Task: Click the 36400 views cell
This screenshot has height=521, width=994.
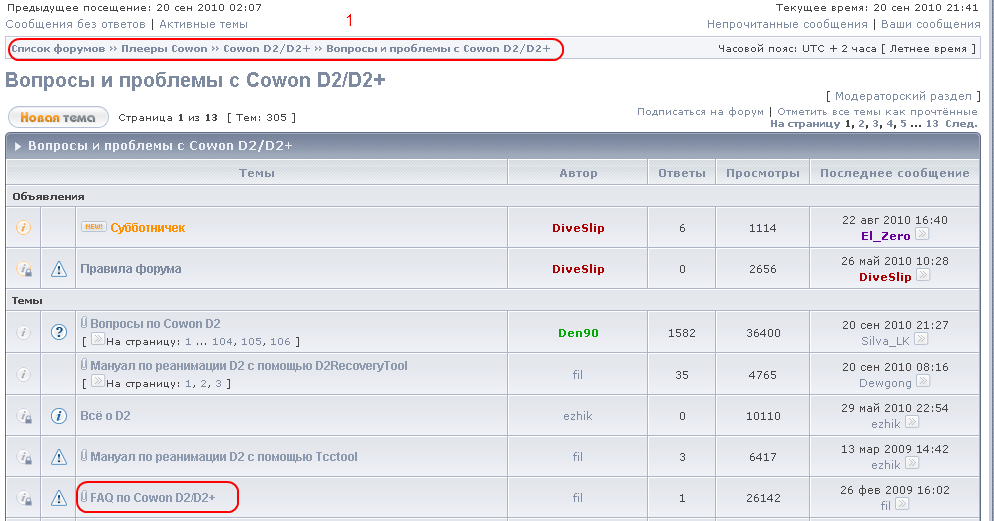Action: coord(763,333)
